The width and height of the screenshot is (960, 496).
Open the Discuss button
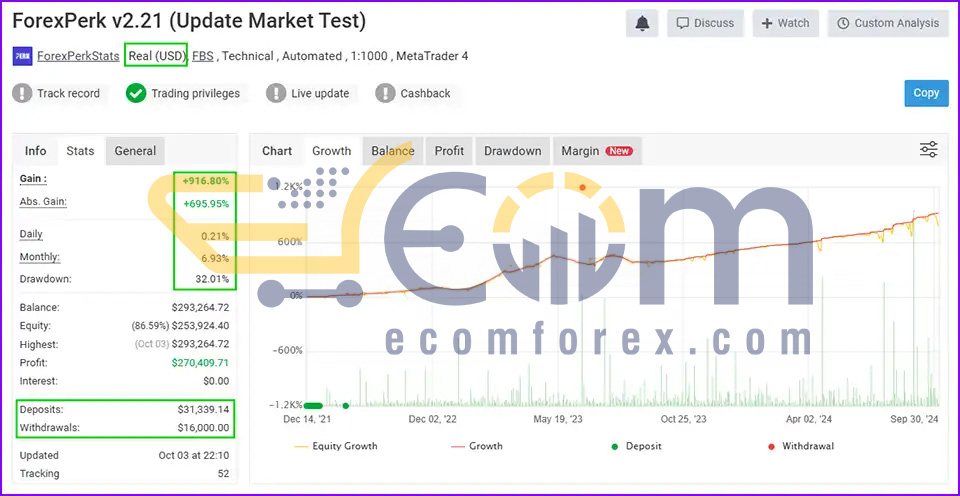[705, 23]
